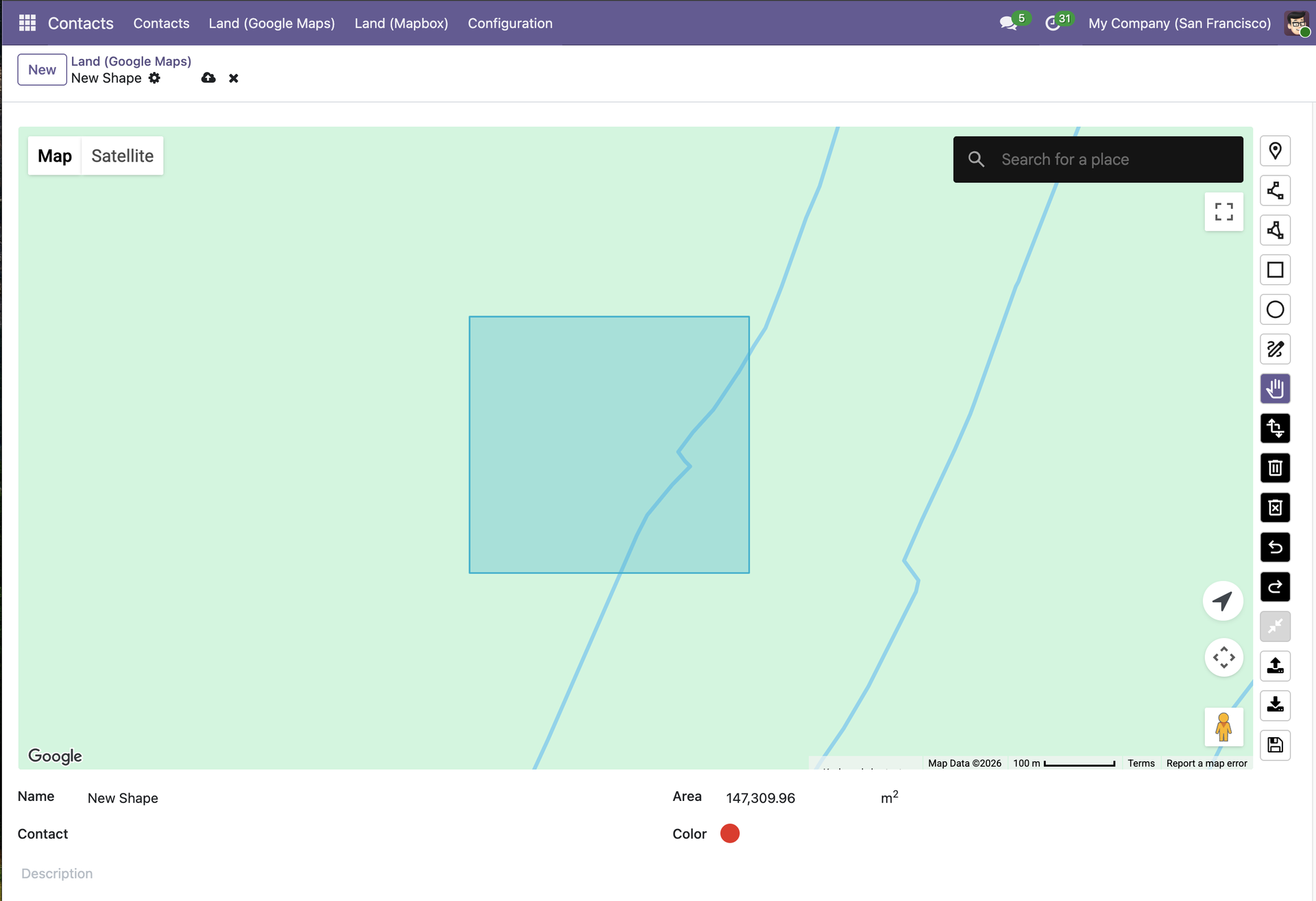The height and width of the screenshot is (901, 1316).
Task: Open the red Color picker swatch
Action: pos(730,834)
